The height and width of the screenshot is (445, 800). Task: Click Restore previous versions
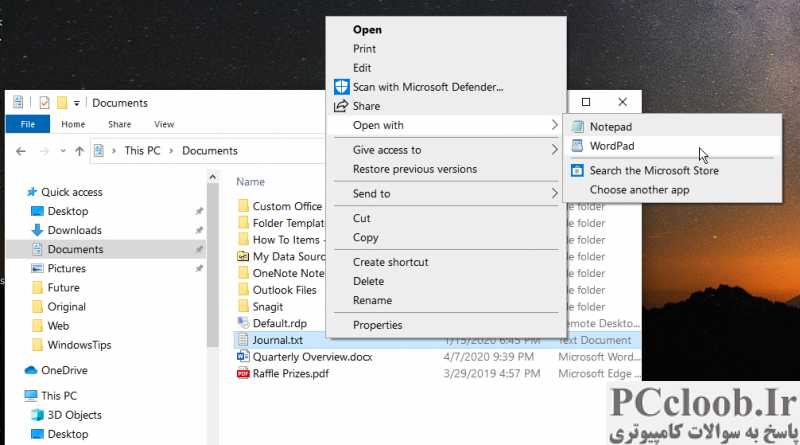pos(415,169)
